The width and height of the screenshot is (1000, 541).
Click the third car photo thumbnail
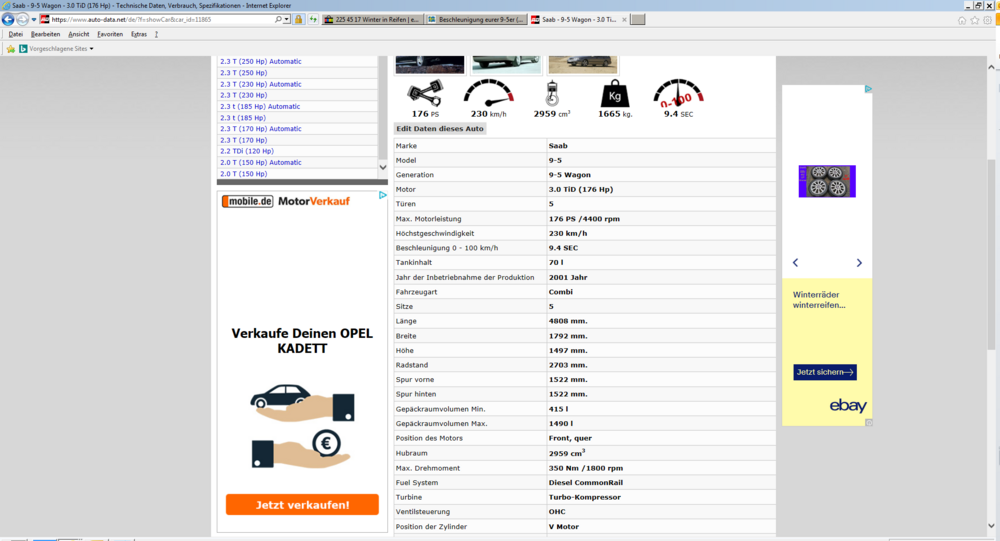point(583,64)
